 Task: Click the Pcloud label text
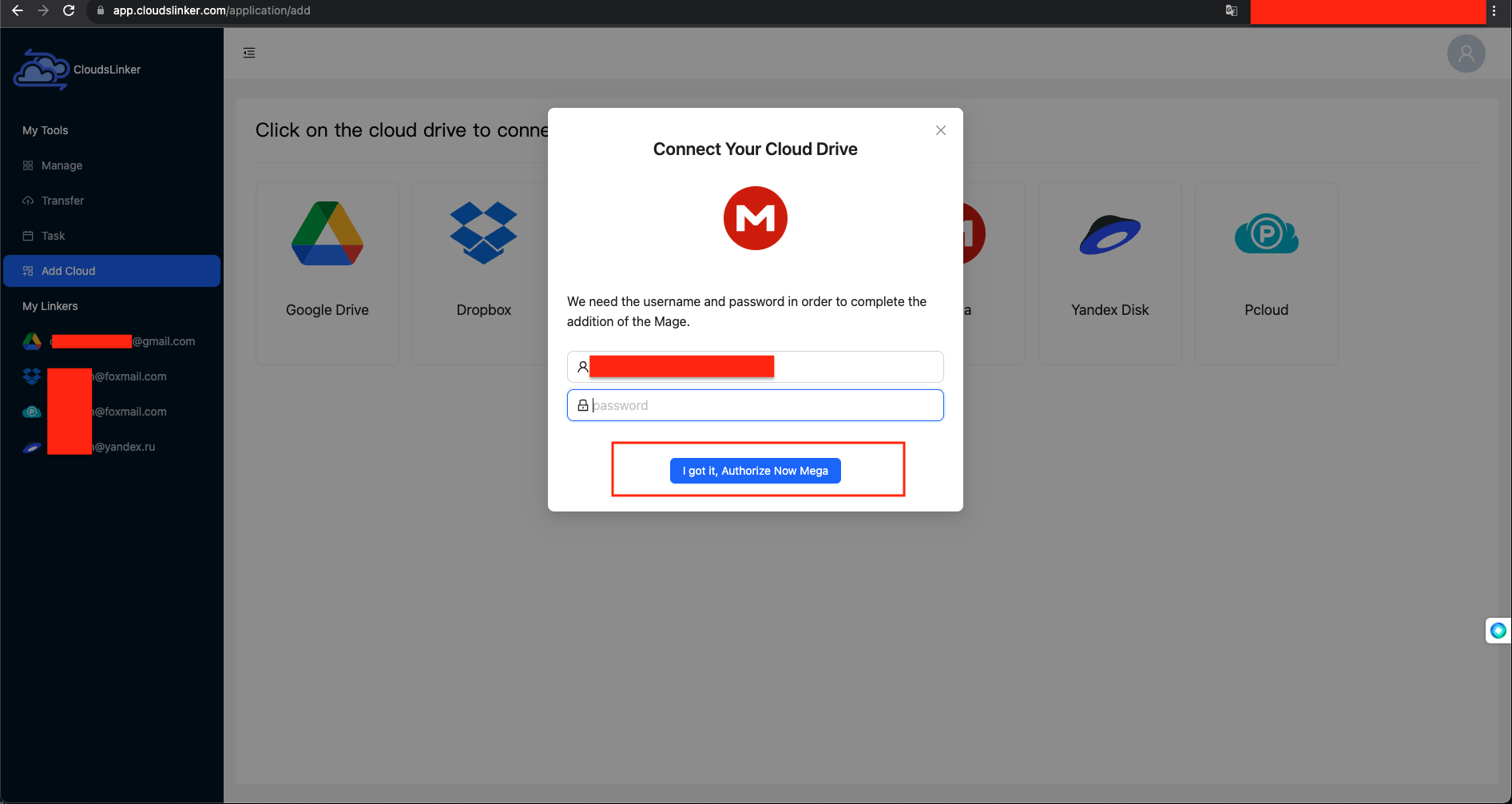1267,310
